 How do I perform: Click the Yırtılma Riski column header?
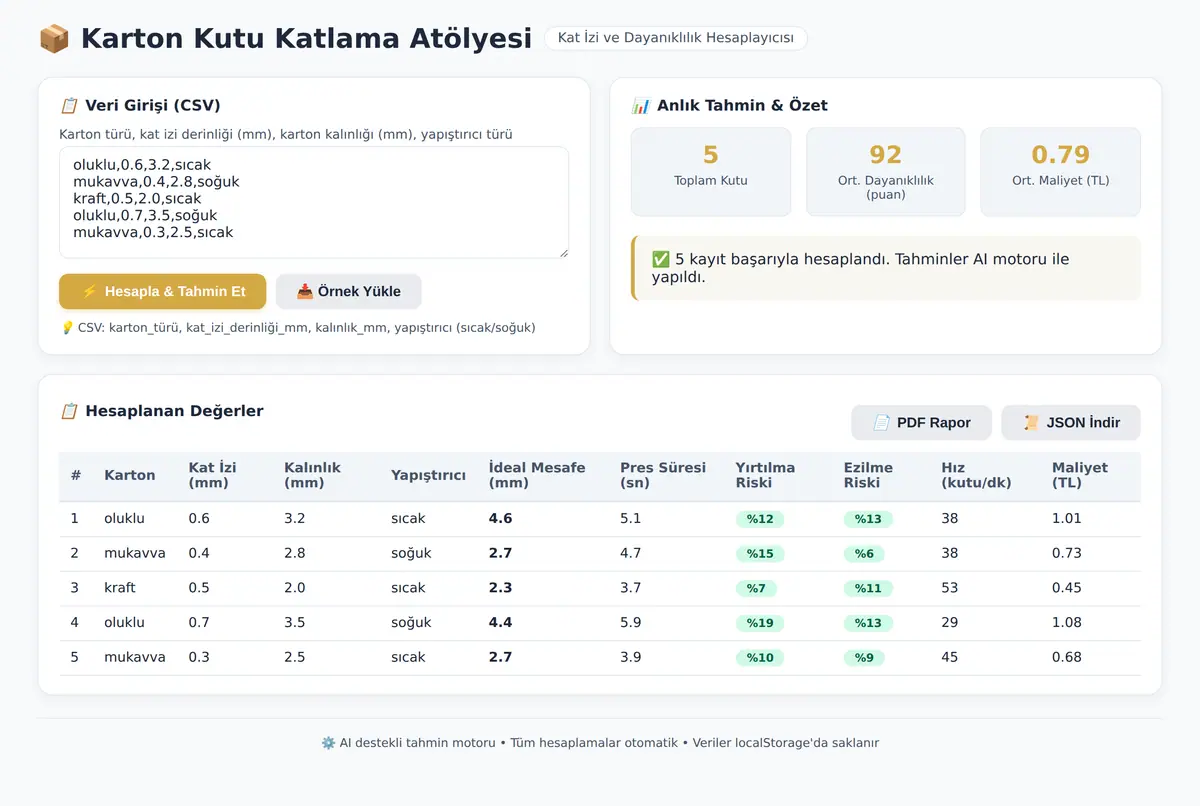pyautogui.click(x=765, y=475)
